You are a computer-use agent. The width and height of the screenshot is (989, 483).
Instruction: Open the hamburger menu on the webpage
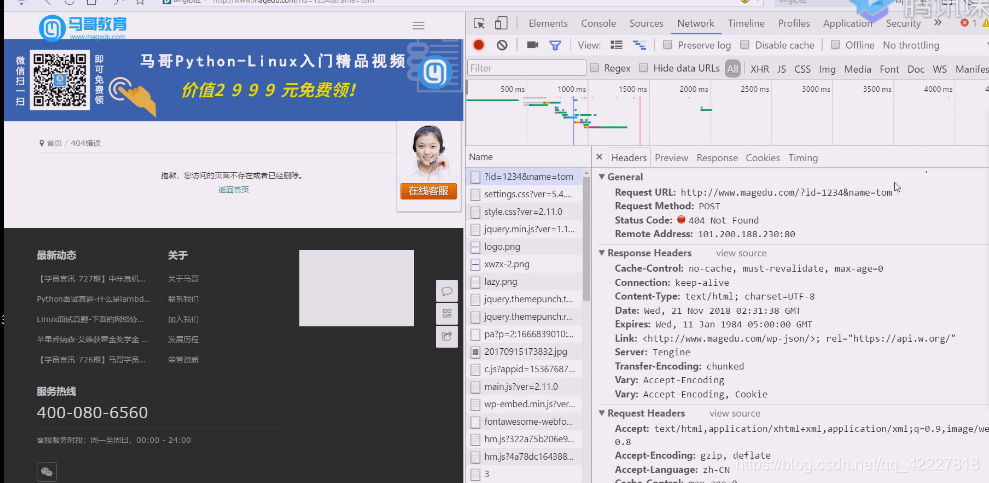(418, 26)
